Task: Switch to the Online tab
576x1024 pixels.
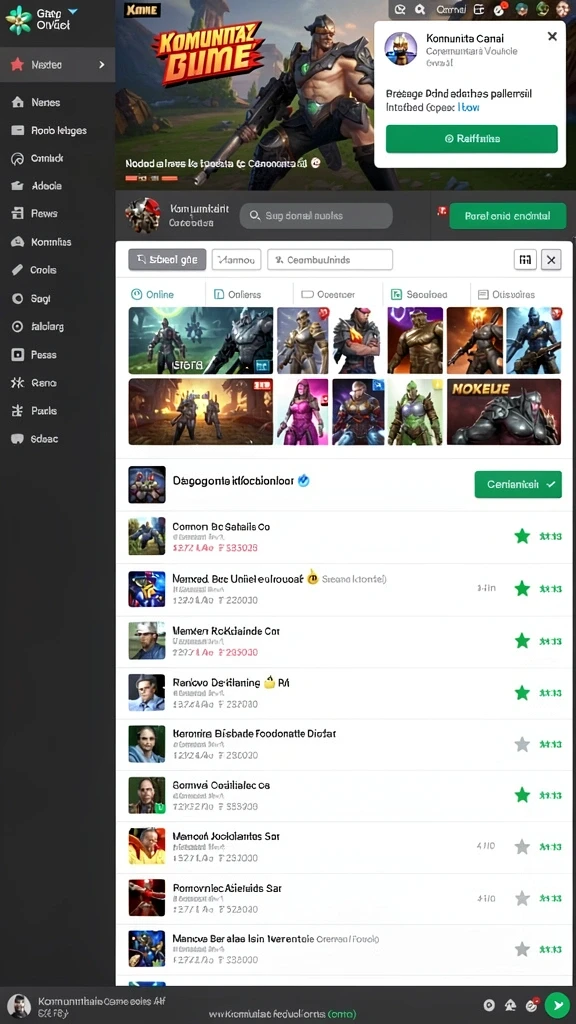Action: point(153,295)
